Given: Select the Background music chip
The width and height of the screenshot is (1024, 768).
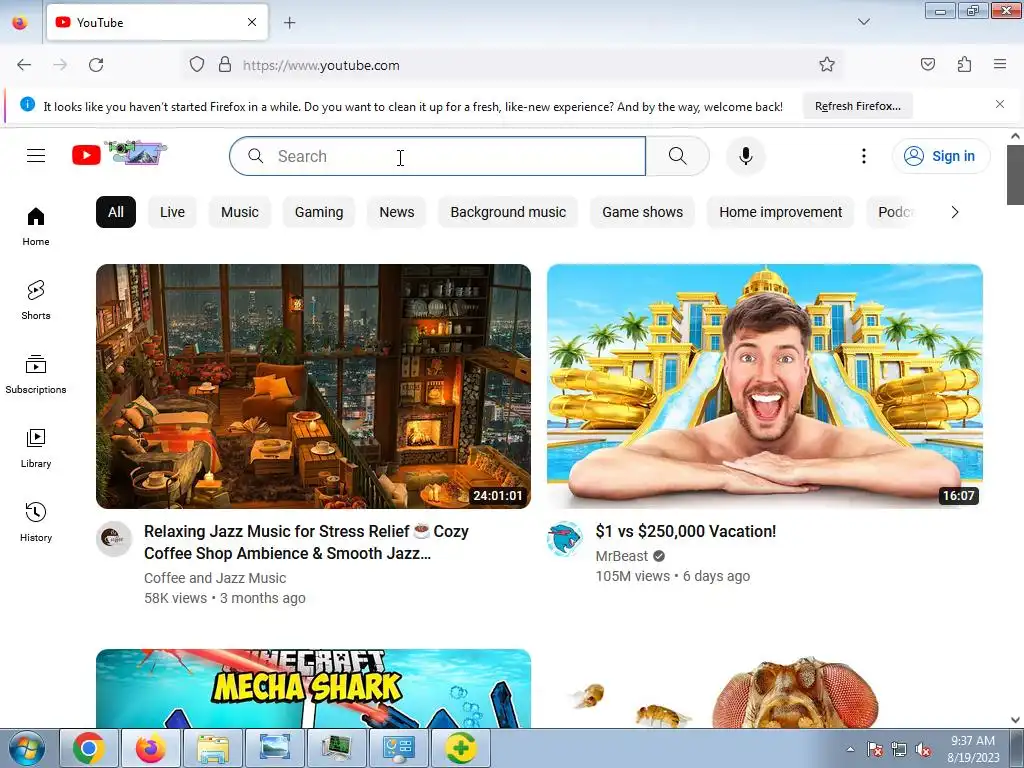Looking at the screenshot, I should point(508,212).
